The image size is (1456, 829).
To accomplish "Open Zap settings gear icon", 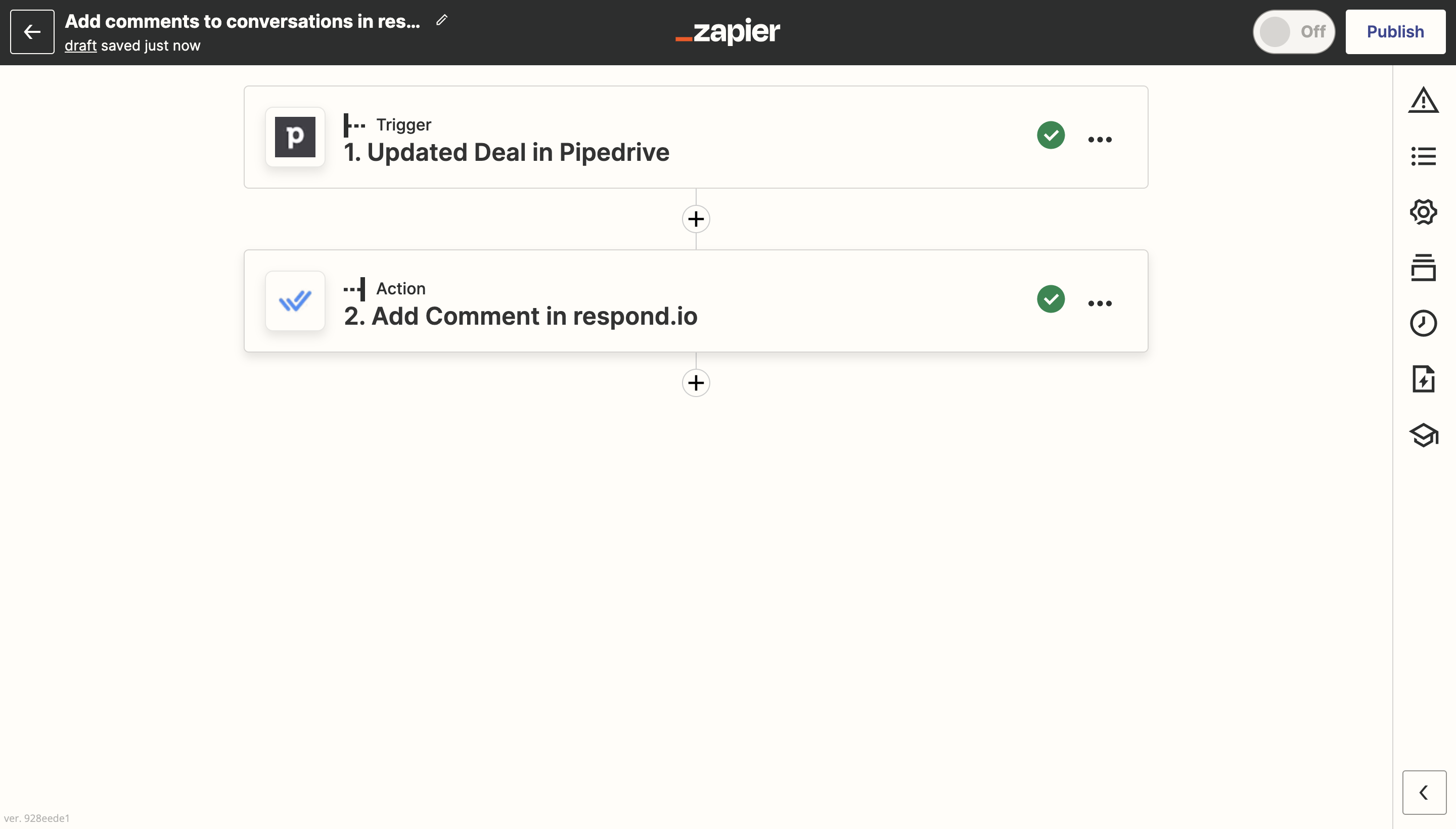I will point(1423,212).
